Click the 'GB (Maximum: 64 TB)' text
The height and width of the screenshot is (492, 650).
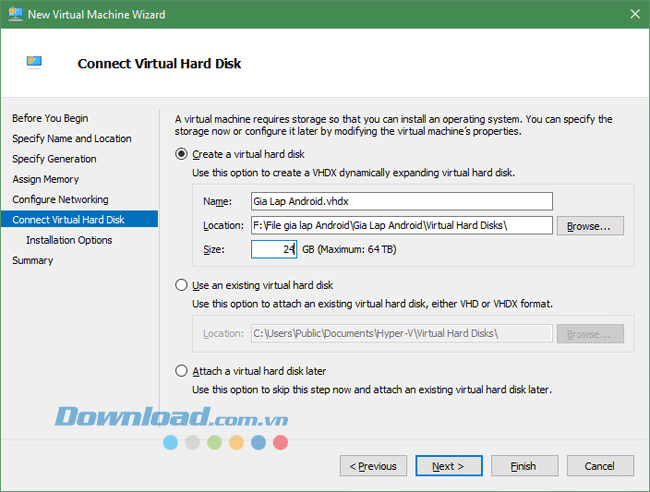pyautogui.click(x=349, y=249)
